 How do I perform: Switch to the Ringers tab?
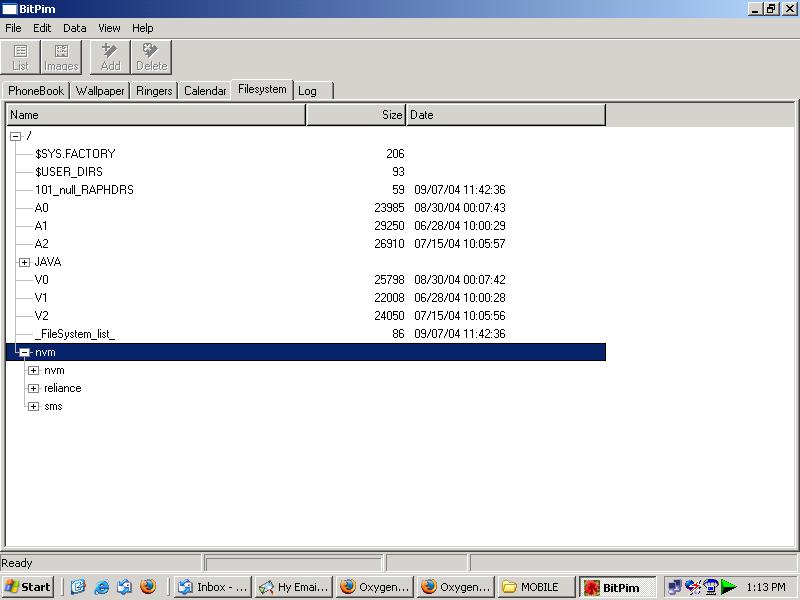pyautogui.click(x=154, y=91)
